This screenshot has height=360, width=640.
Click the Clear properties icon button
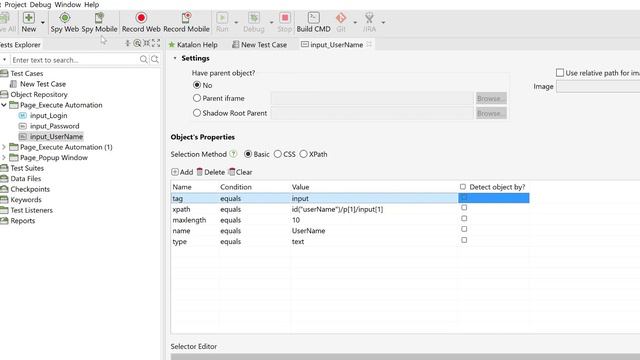pos(232,172)
